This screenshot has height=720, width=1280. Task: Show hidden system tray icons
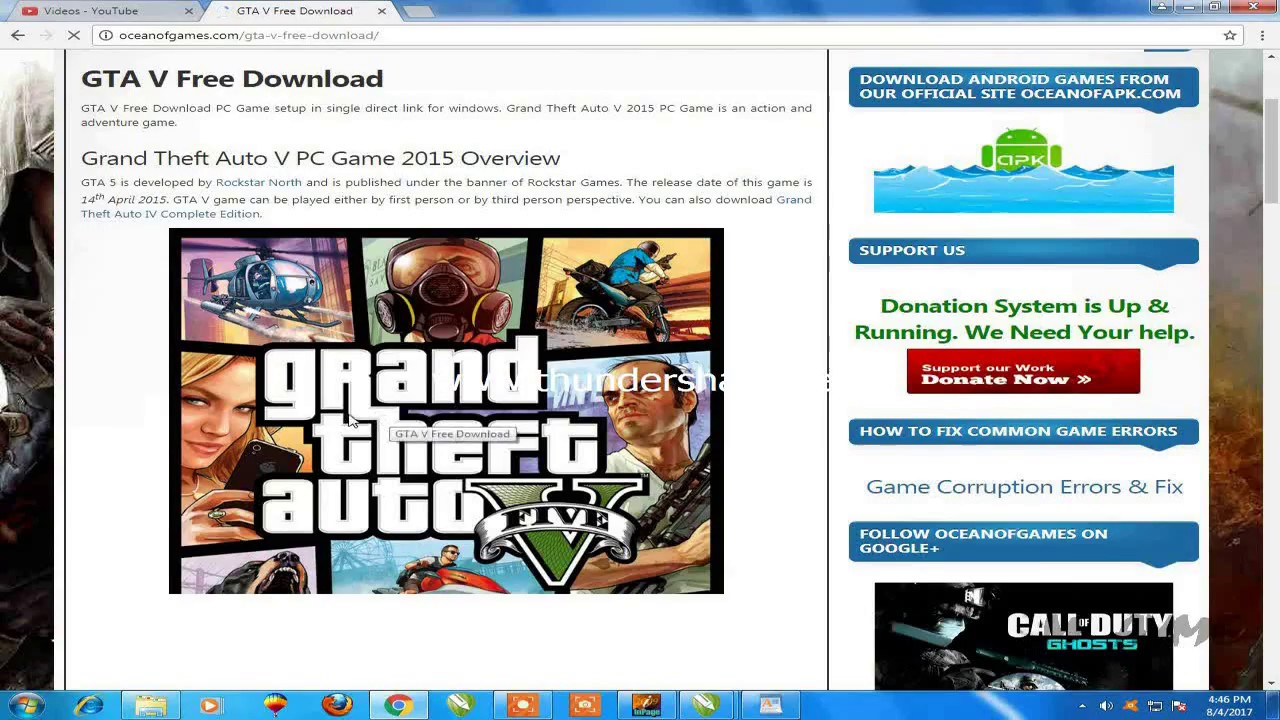pos(1082,706)
